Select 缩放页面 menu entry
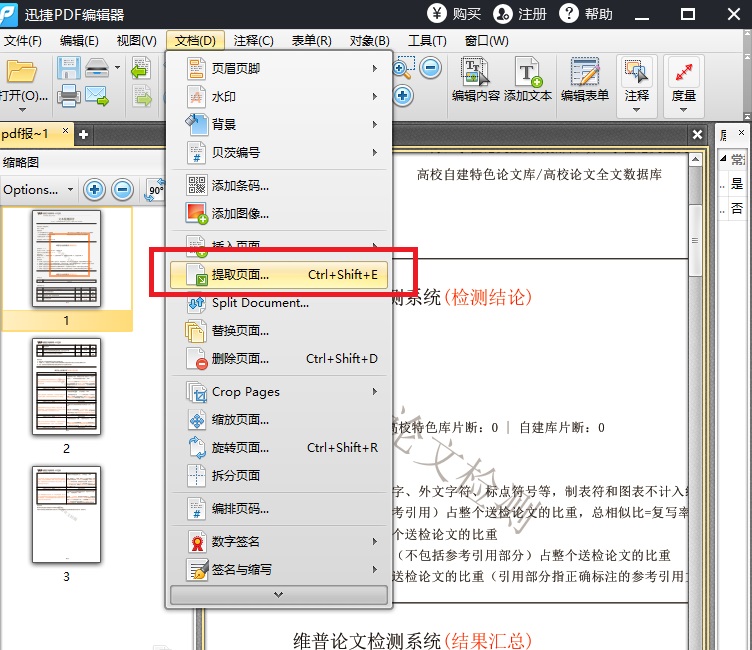This screenshot has width=752, height=650. (x=279, y=420)
